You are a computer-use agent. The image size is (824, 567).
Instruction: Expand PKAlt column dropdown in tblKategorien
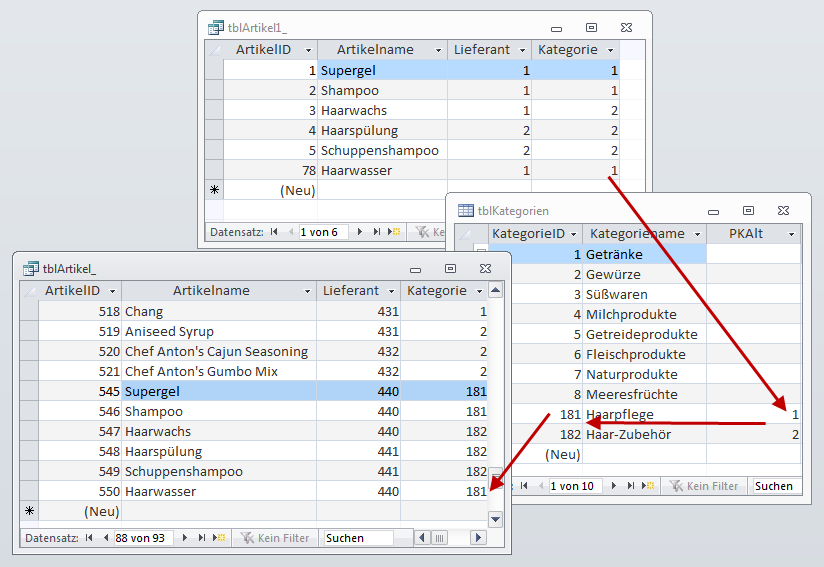click(791, 234)
